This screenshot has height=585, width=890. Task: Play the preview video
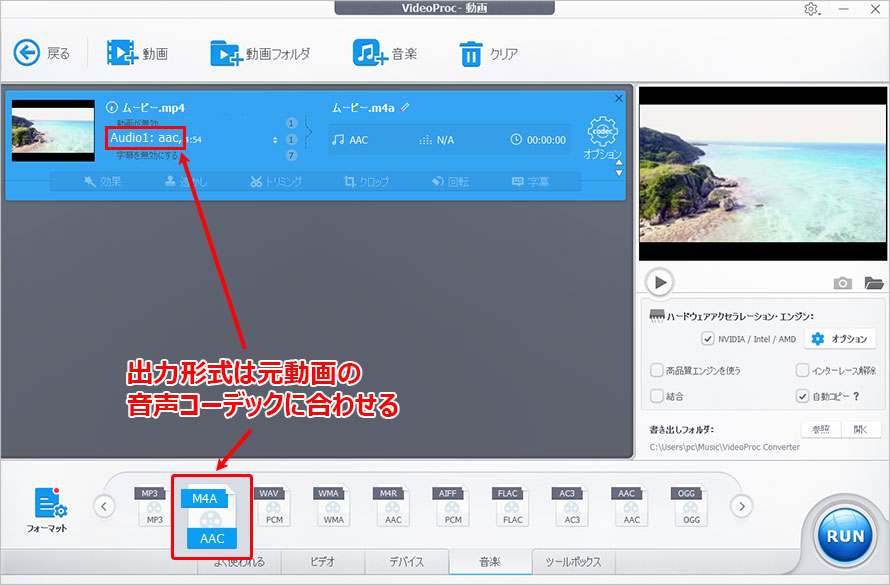click(x=660, y=282)
